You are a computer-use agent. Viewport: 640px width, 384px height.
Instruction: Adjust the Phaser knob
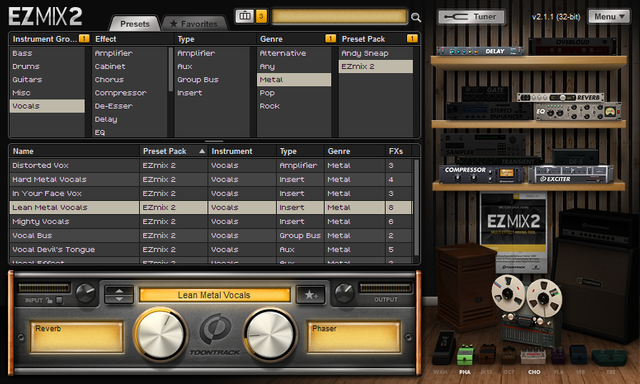(x=270, y=334)
